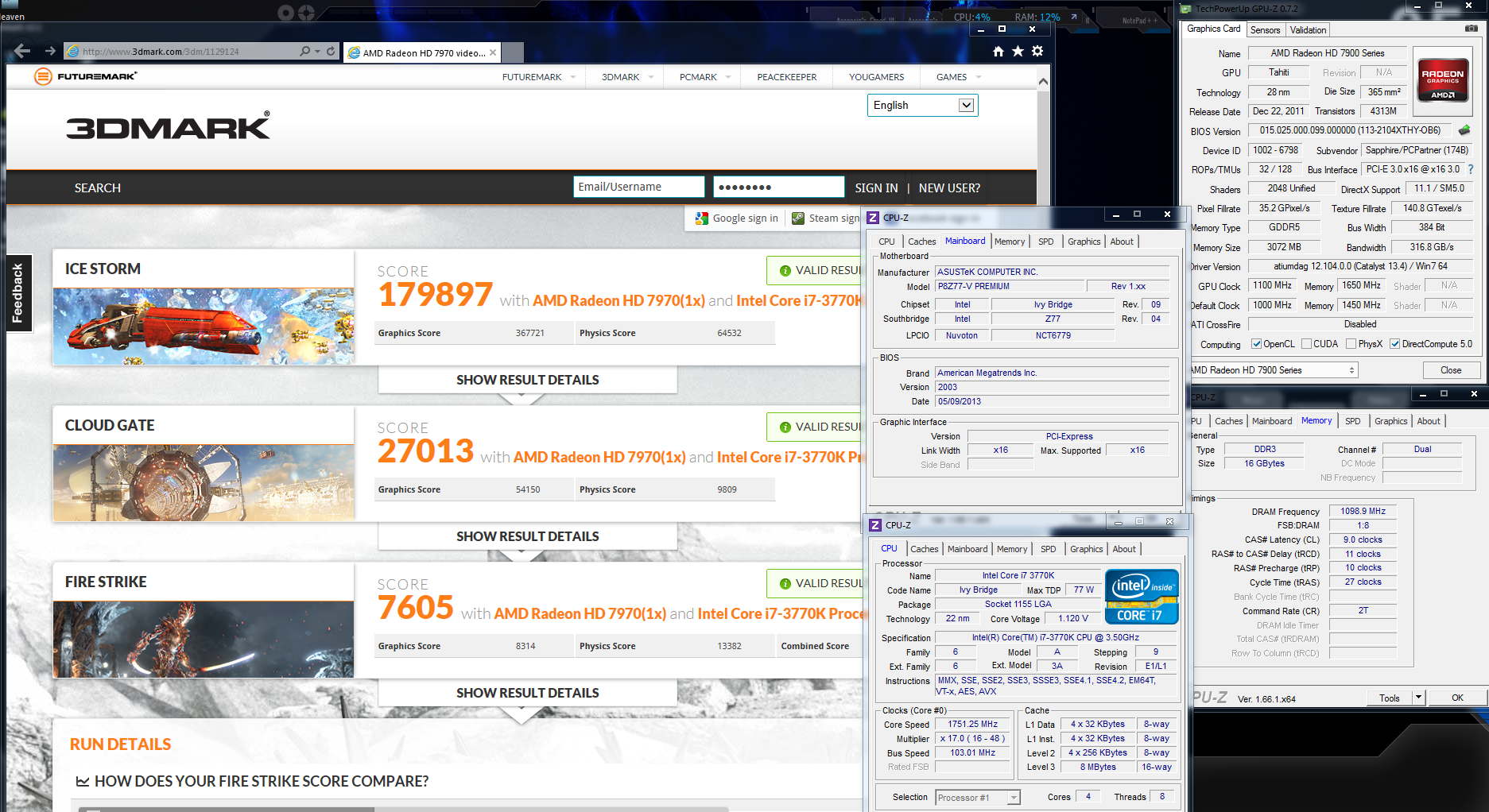Open browser Favorites star icon
The height and width of the screenshot is (812, 1489).
click(x=1018, y=51)
